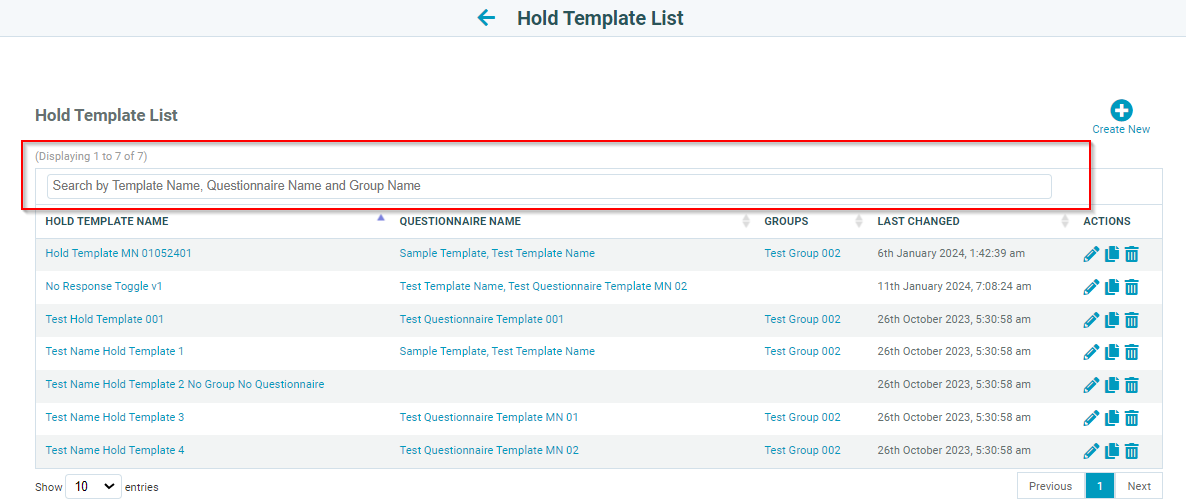Copy Hold Template MN 01052401
1186x499 pixels.
[1111, 254]
